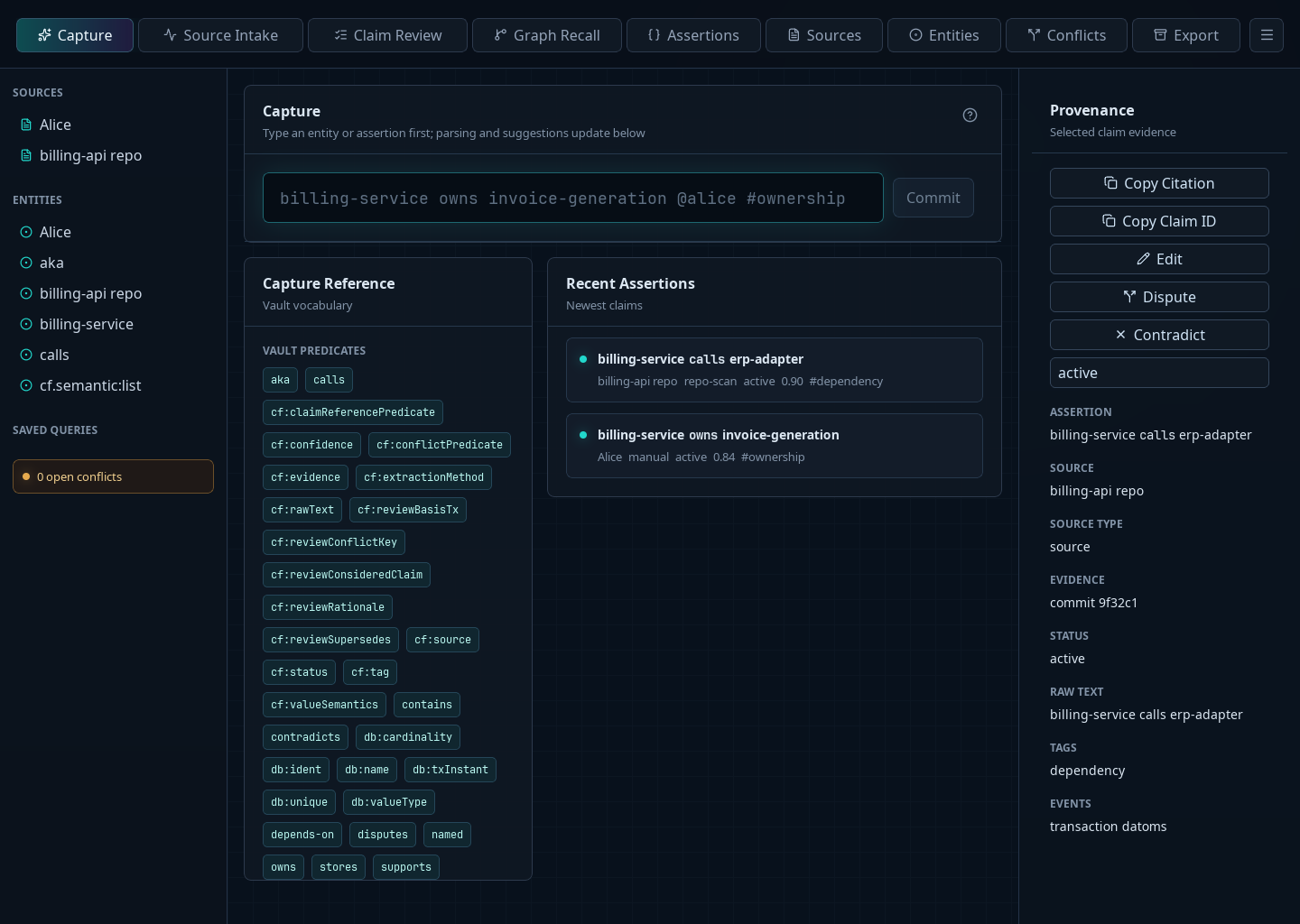Click the owns predicate chip
Viewport: 1300px width, 924px height.
283,867
